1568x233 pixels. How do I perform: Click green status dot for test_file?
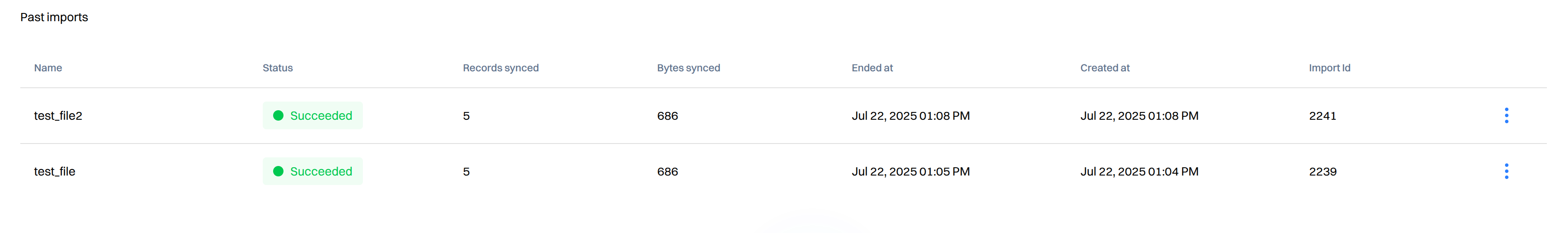(x=278, y=171)
